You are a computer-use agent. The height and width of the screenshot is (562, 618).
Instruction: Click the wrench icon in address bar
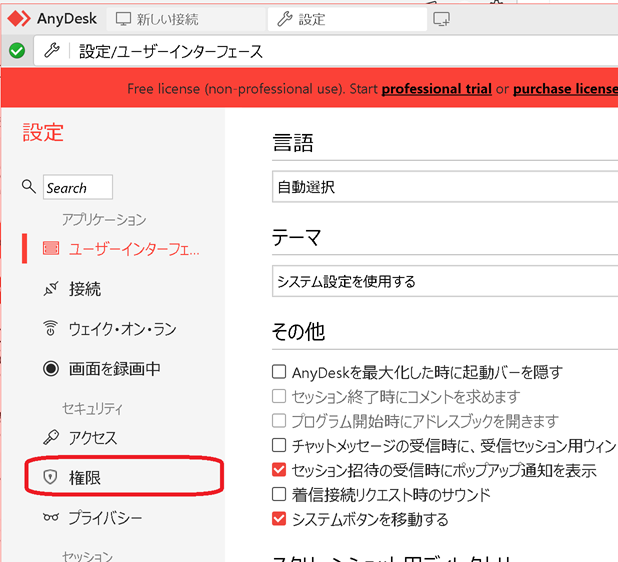(52, 50)
